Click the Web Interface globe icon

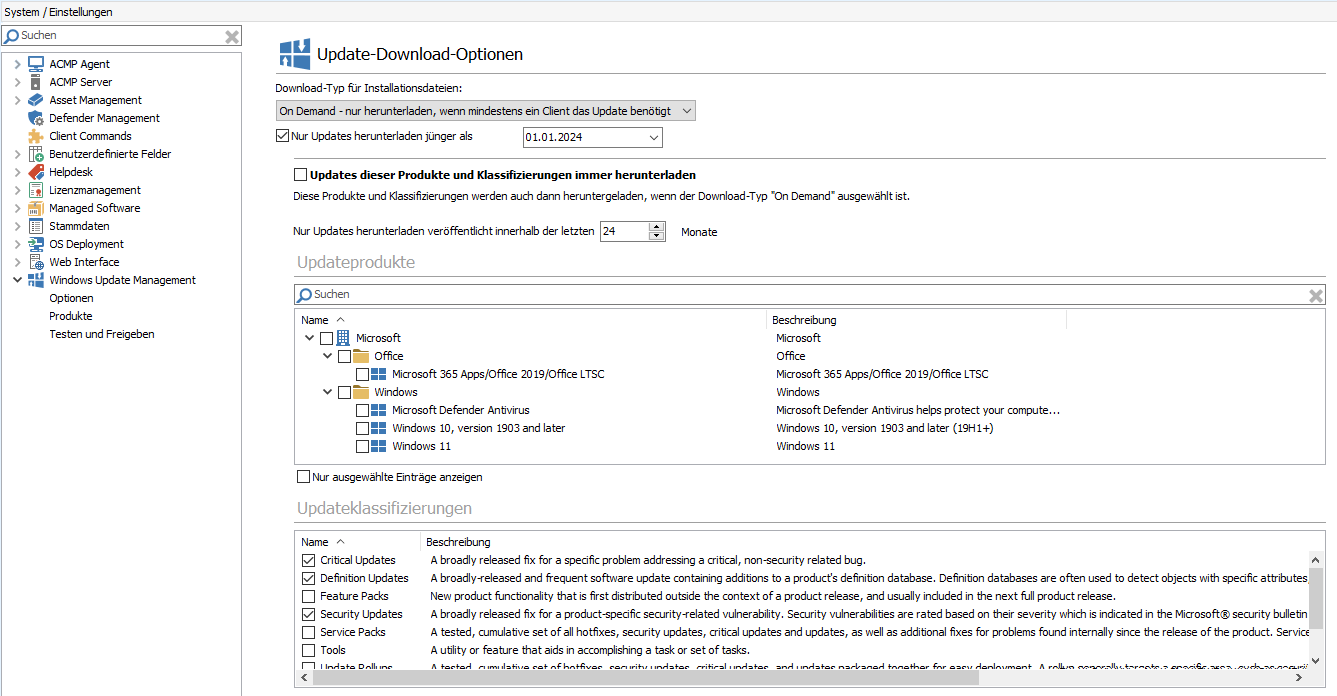[38, 261]
